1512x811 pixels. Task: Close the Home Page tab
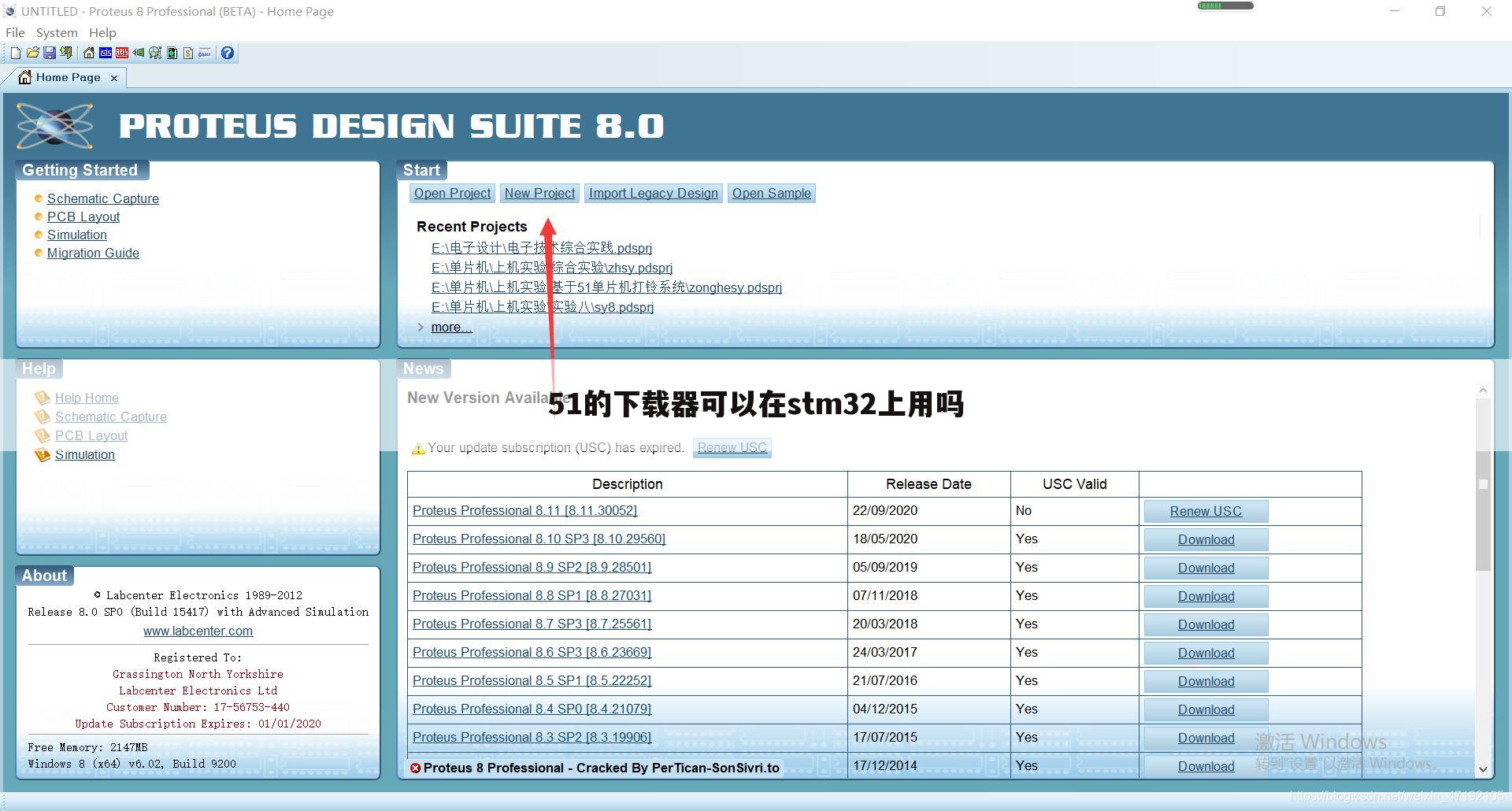[x=114, y=78]
